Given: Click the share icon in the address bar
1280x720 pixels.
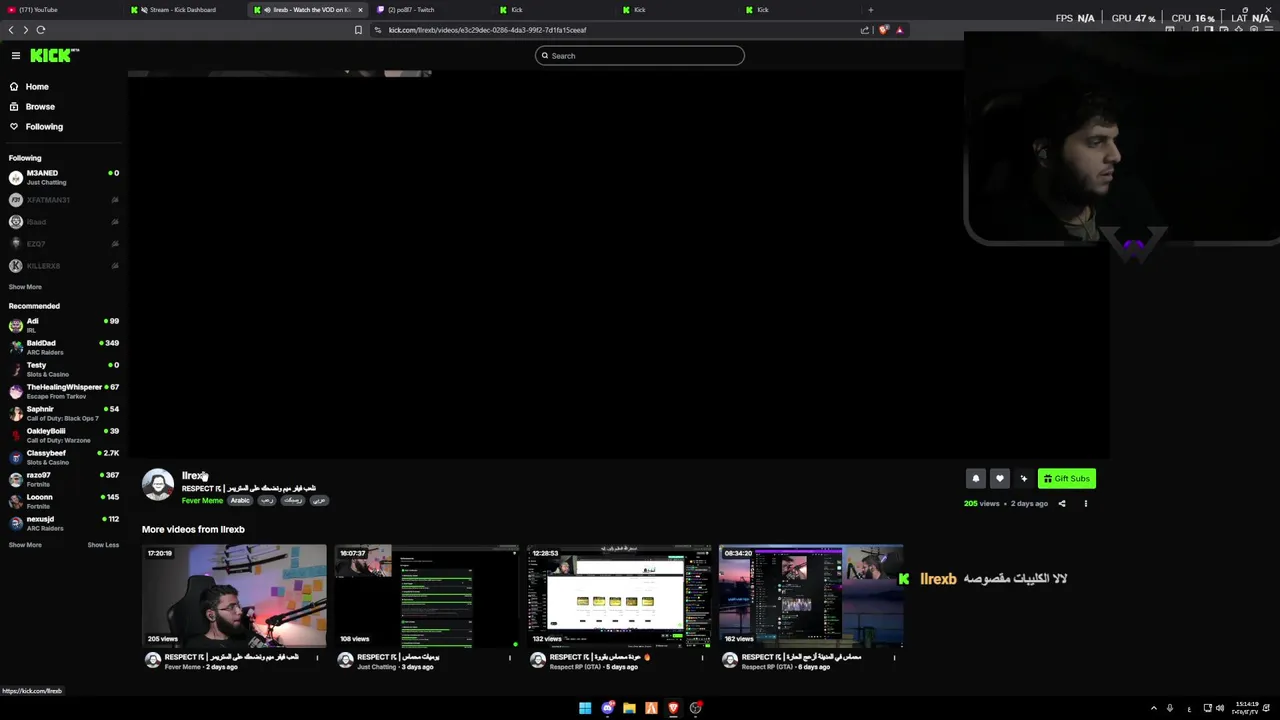Looking at the screenshot, I should click(x=865, y=30).
